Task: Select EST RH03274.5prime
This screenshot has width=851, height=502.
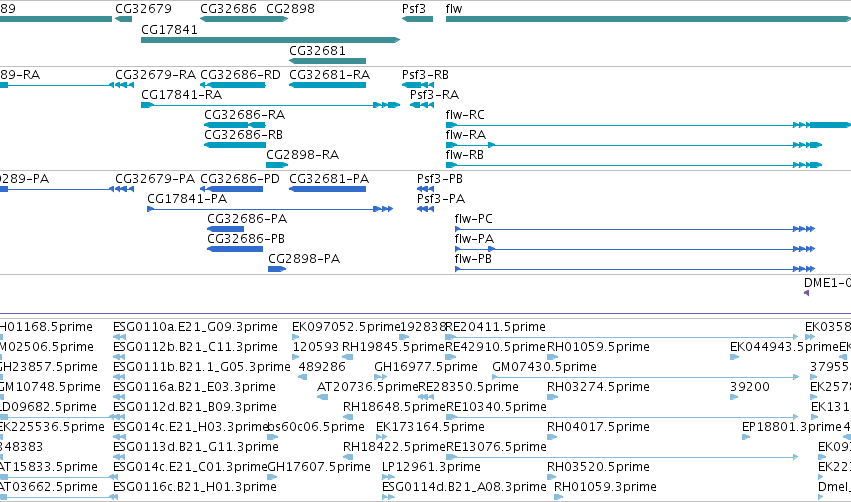Action: 598,387
